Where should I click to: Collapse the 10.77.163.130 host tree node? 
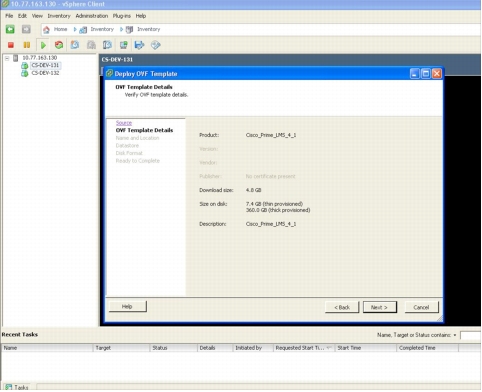click(x=7, y=58)
